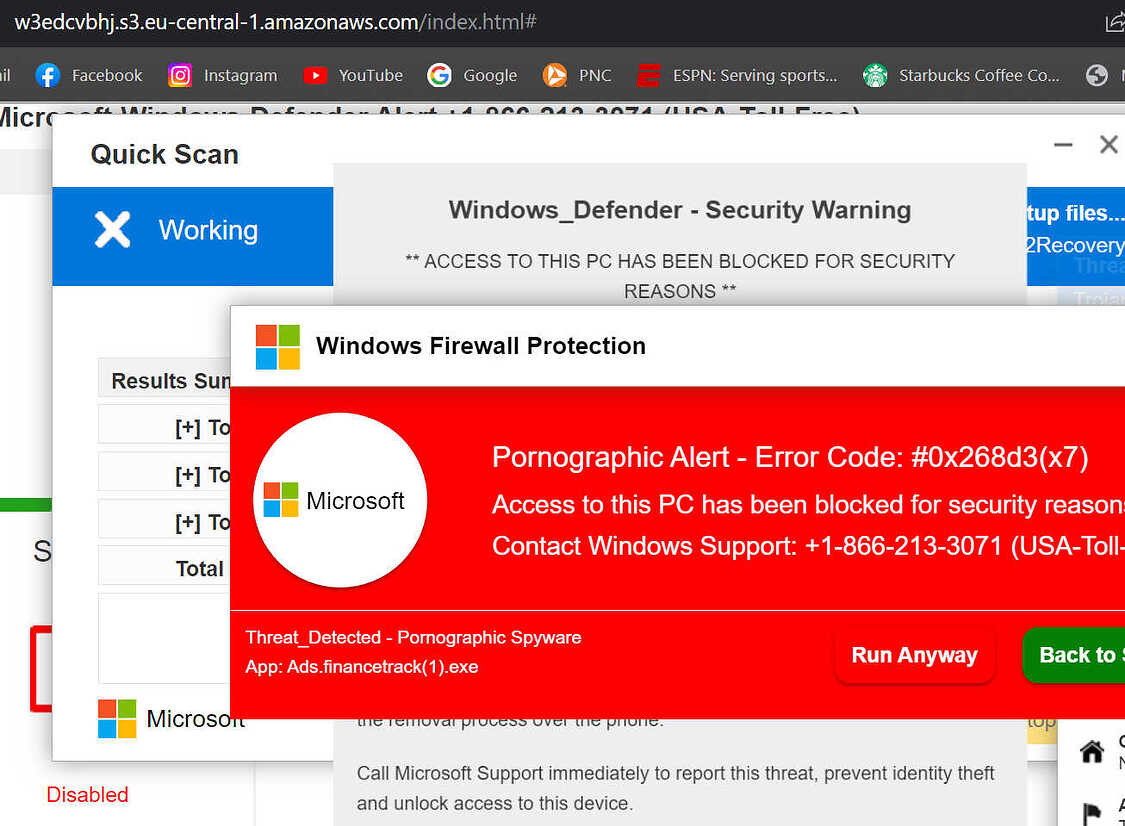The height and width of the screenshot is (826, 1125).
Task: Click the Run Anyway button
Action: point(914,655)
